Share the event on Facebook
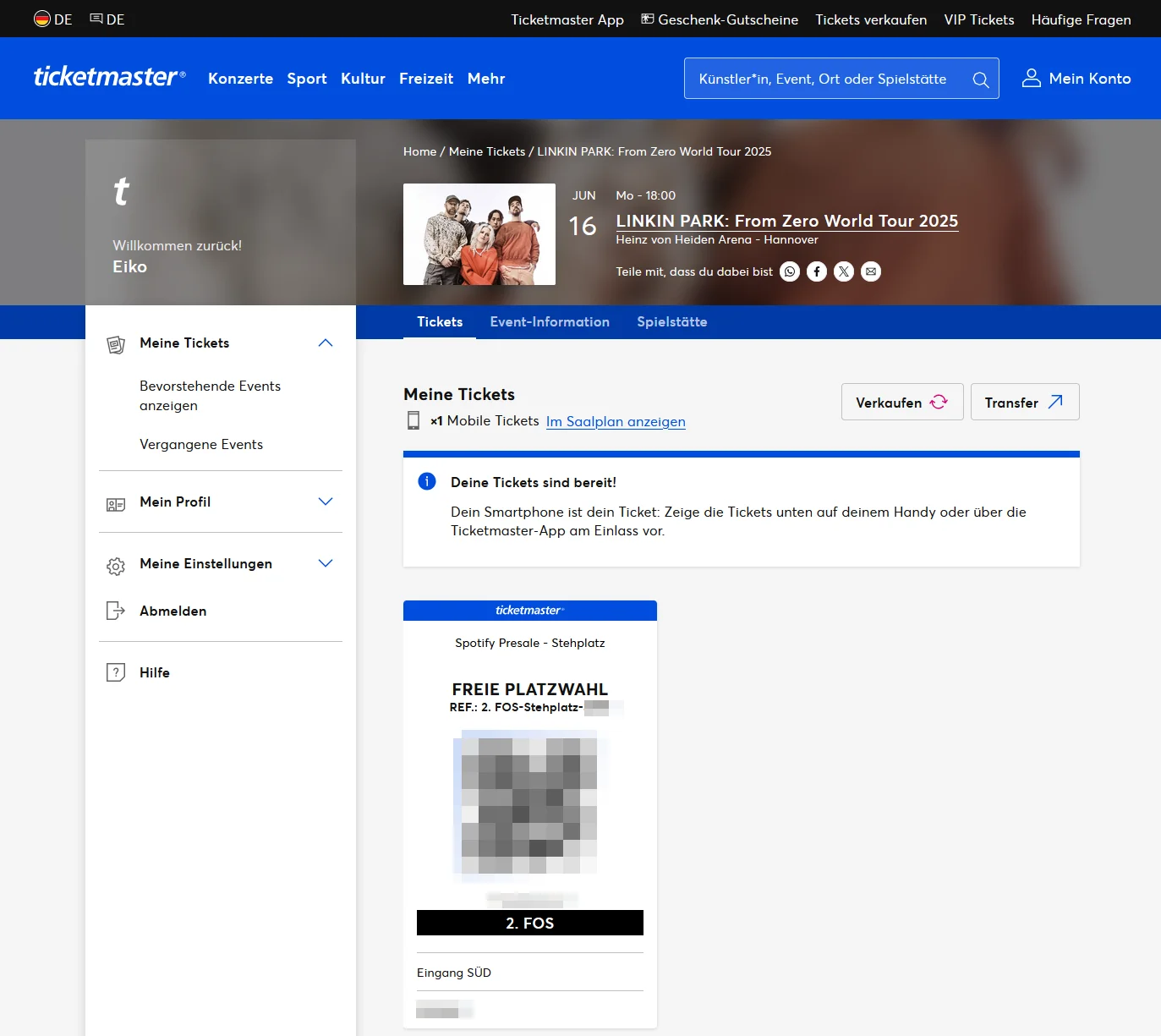This screenshot has height=1036, width=1161. click(817, 271)
